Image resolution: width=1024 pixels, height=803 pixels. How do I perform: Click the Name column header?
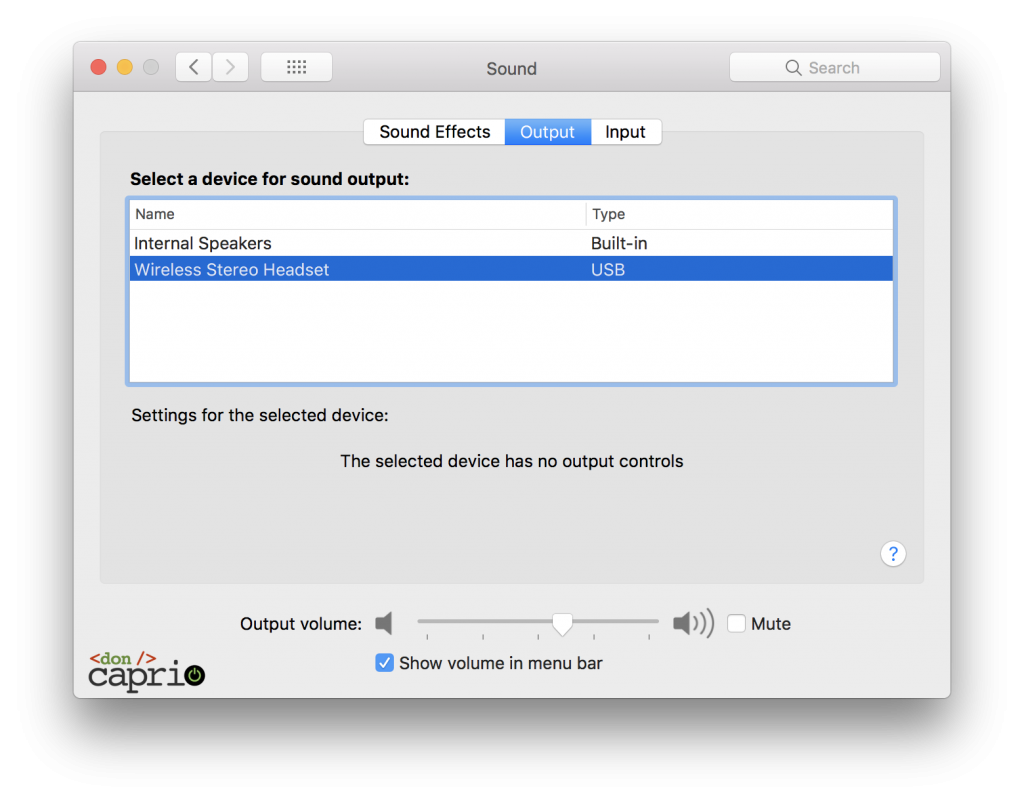pos(357,214)
